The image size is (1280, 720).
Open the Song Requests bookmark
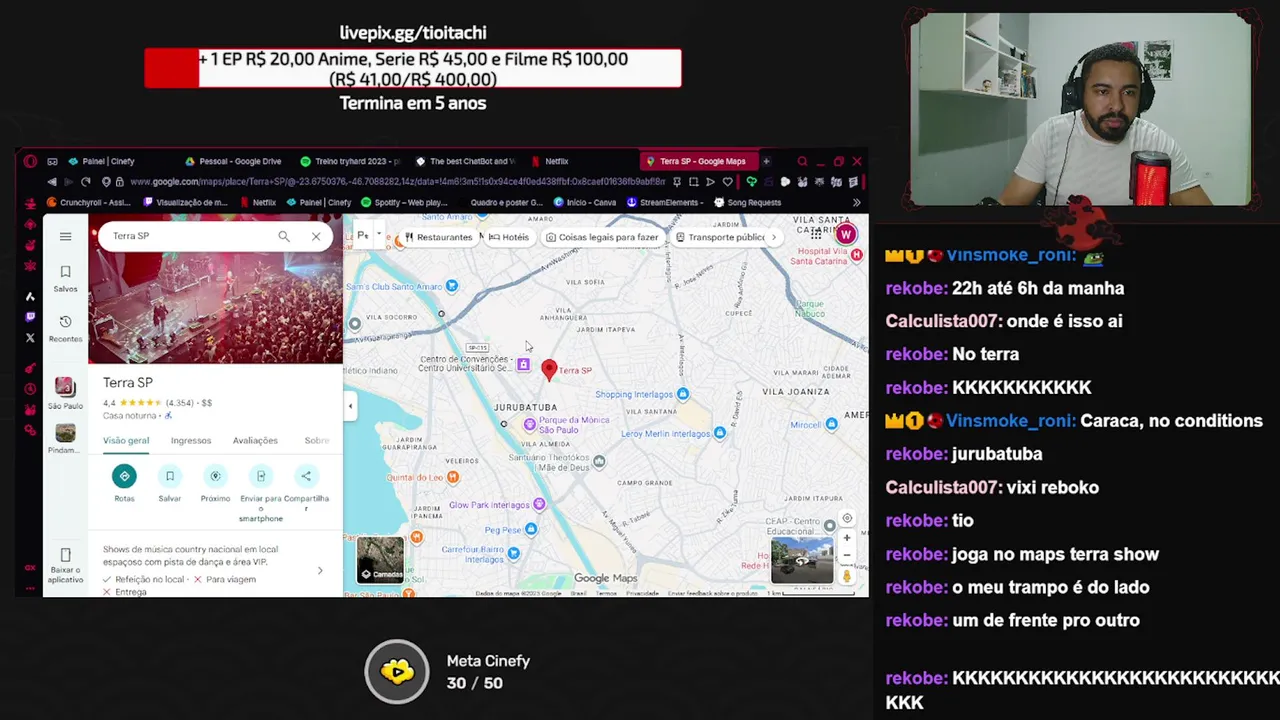(x=748, y=202)
